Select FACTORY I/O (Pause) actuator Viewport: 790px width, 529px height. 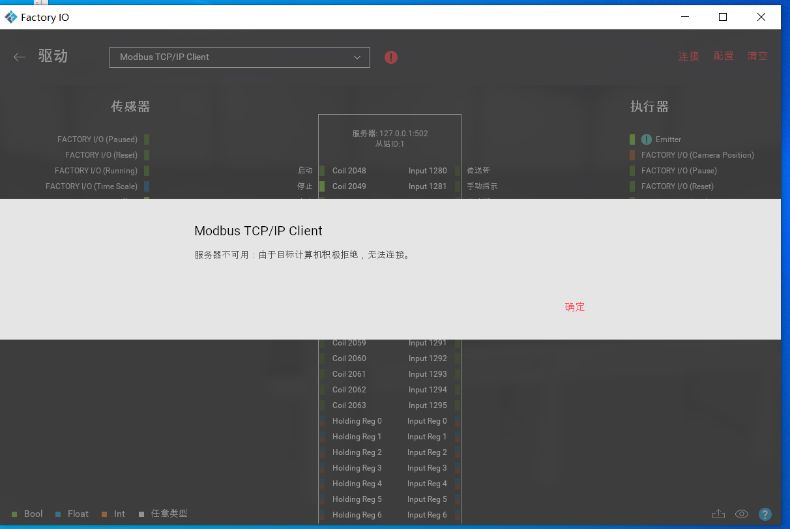click(x=679, y=171)
